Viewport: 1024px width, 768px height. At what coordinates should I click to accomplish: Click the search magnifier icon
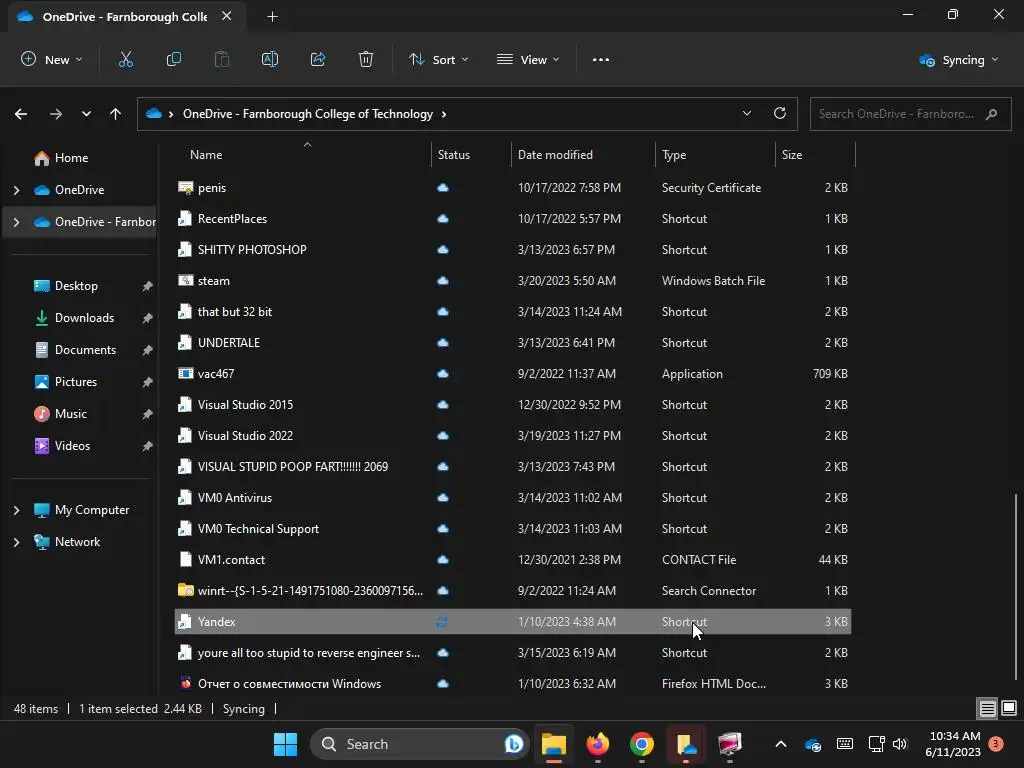pos(991,114)
